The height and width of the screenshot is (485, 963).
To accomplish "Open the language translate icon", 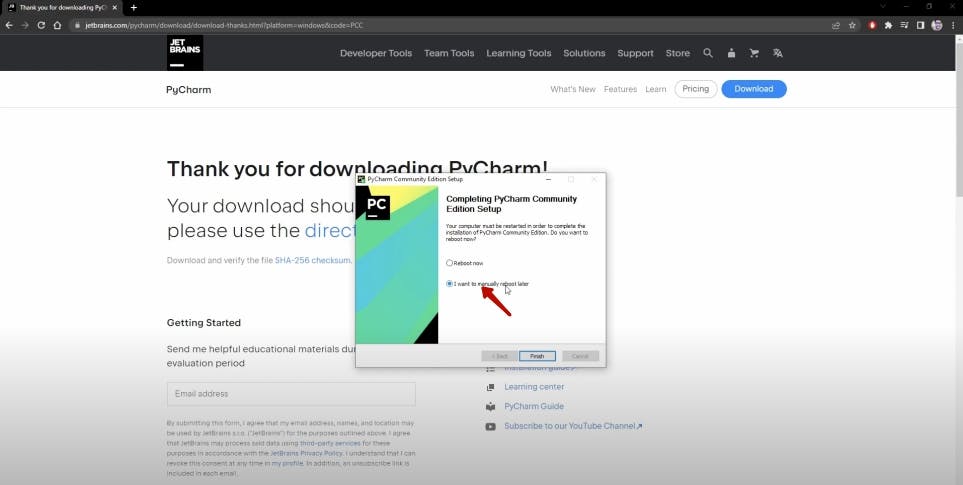I will (778, 53).
